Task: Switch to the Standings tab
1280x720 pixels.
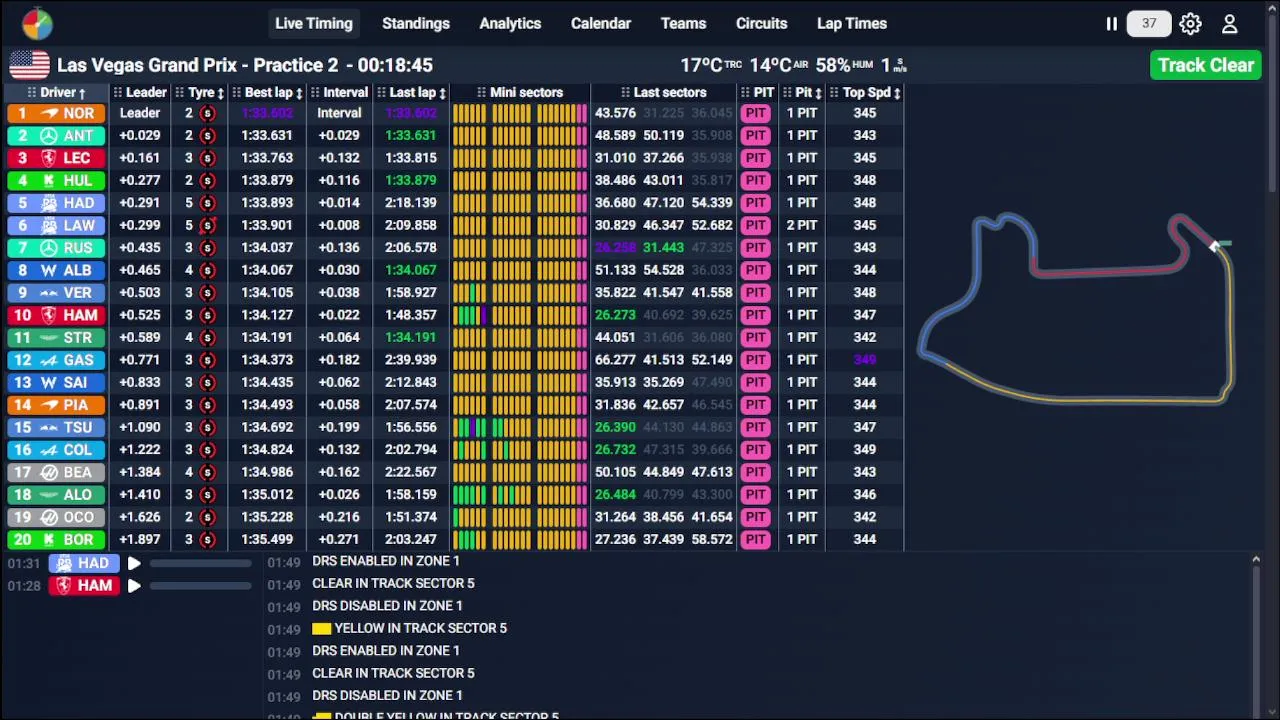Action: pyautogui.click(x=416, y=23)
